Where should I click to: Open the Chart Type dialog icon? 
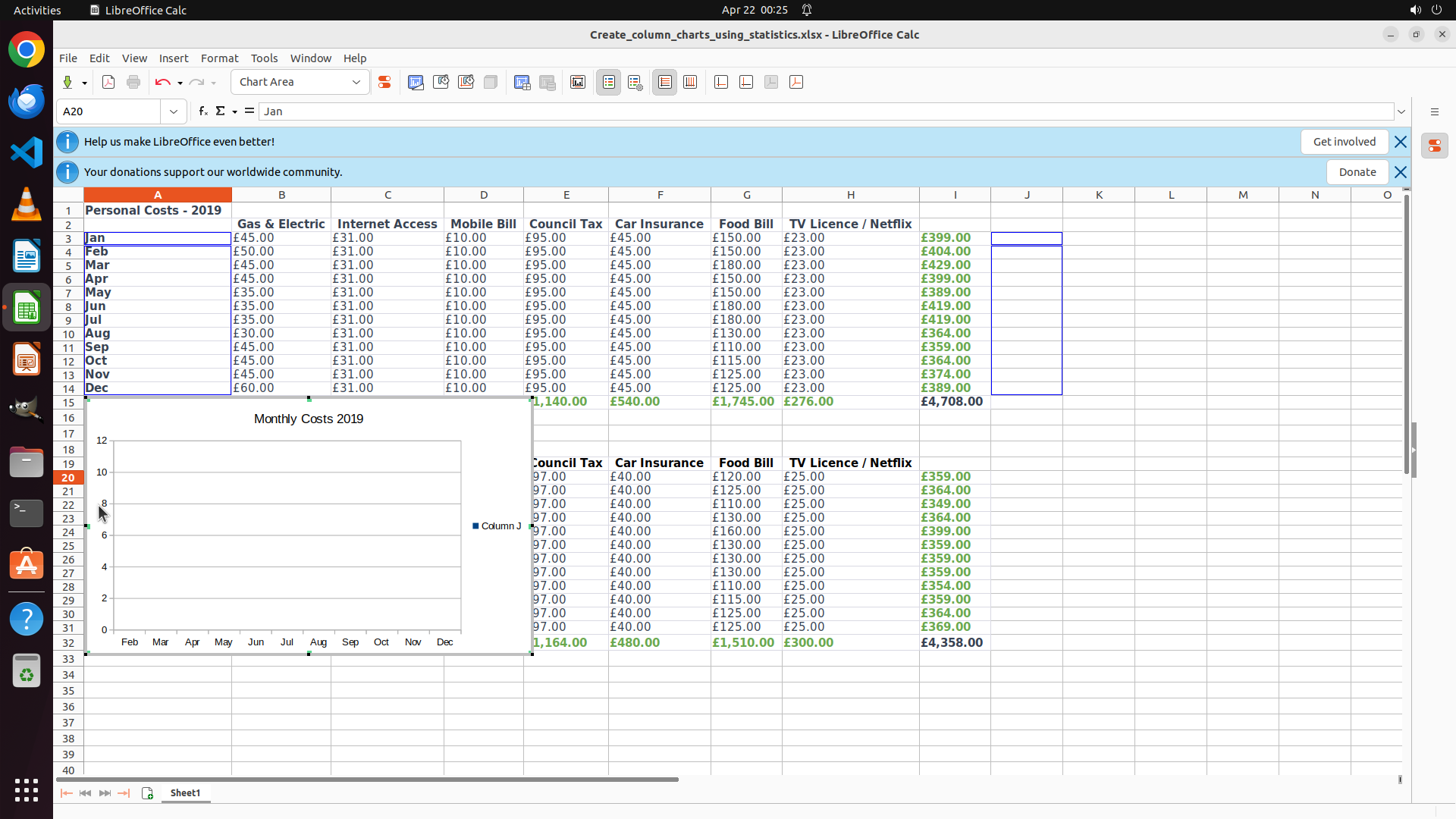(416, 82)
